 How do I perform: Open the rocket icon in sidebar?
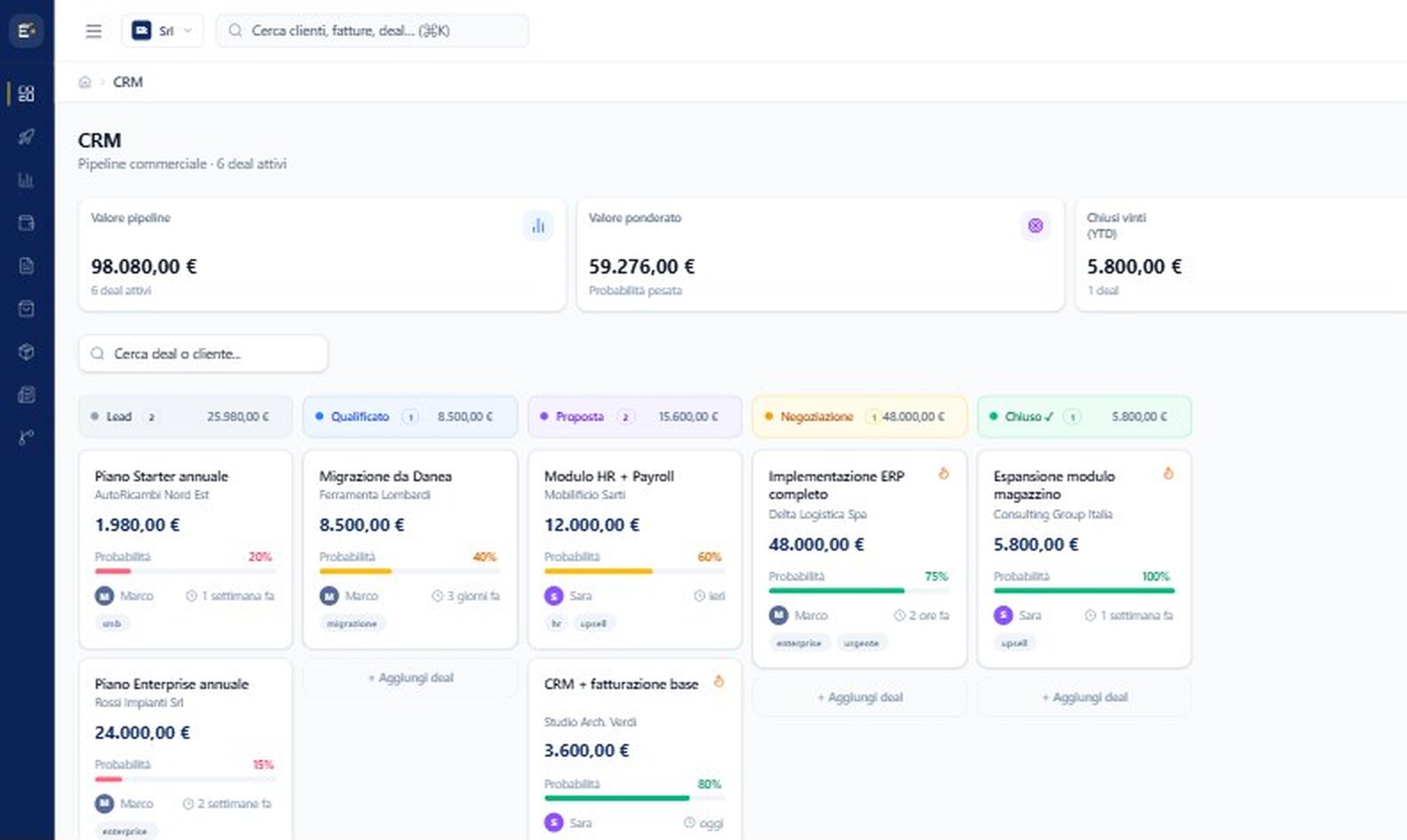click(27, 137)
